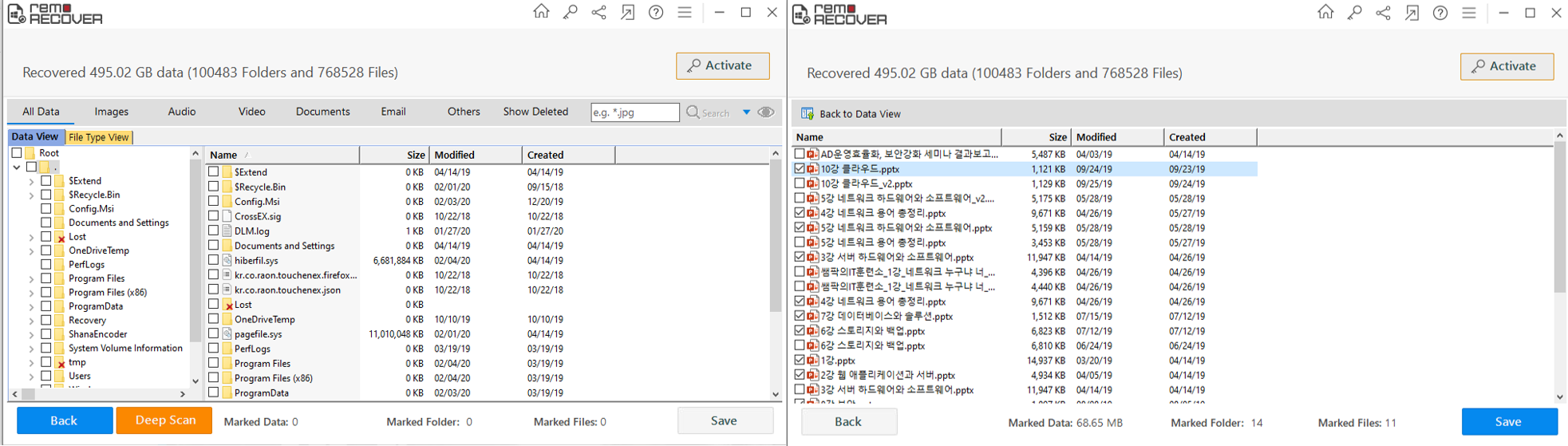Image resolution: width=1568 pixels, height=446 pixels.
Task: Click the tree panel horizontal scrollbar
Action: tap(104, 394)
